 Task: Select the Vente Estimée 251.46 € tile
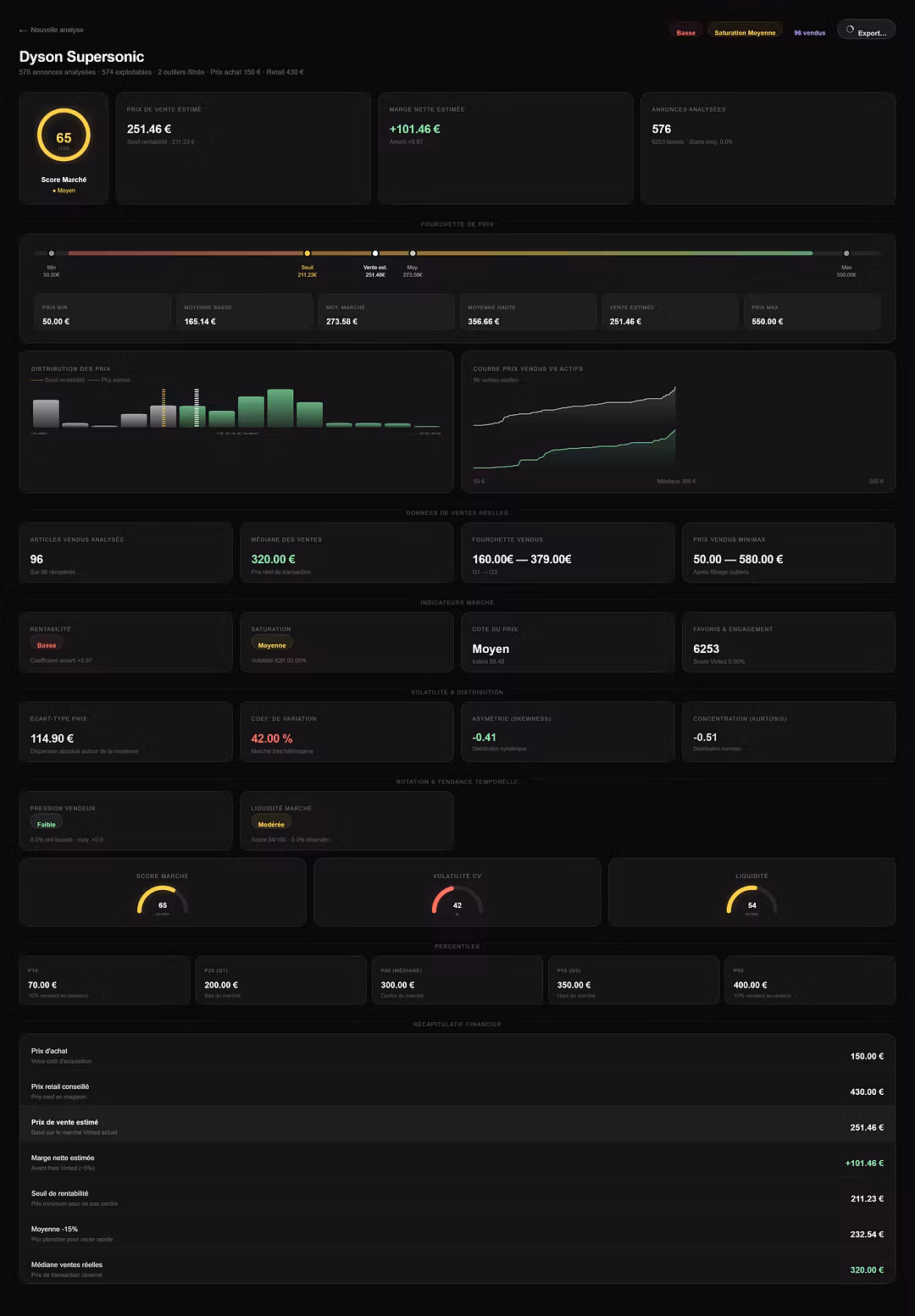670,312
